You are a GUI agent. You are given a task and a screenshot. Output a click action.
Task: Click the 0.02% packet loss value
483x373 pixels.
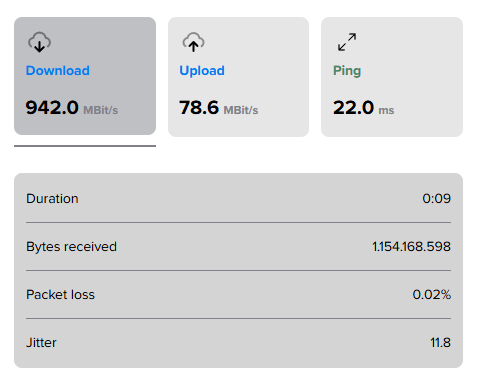432,295
